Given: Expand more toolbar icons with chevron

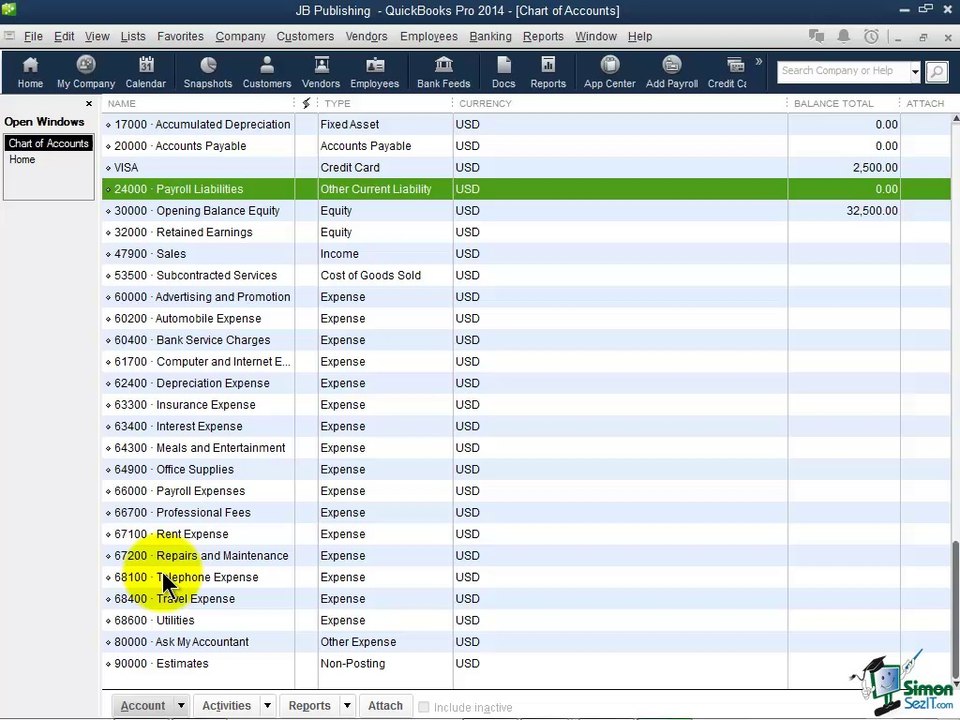Looking at the screenshot, I should (x=758, y=63).
